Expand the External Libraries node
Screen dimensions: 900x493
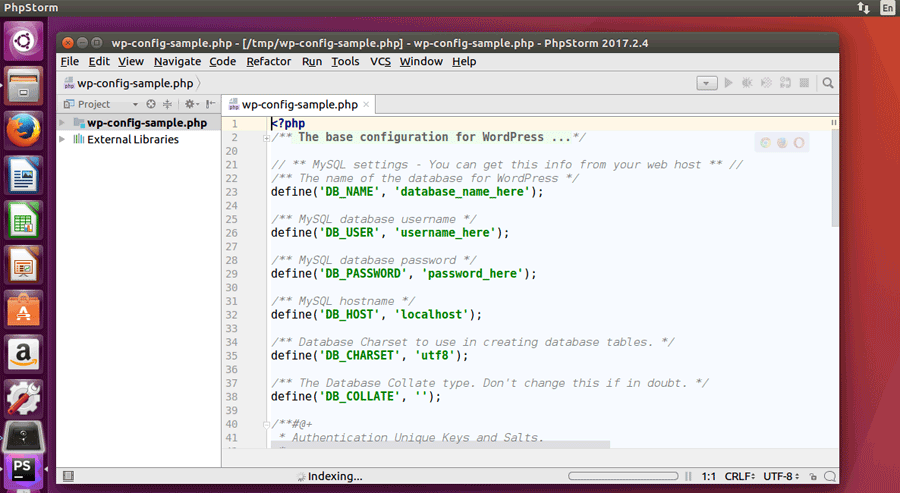tap(62, 139)
